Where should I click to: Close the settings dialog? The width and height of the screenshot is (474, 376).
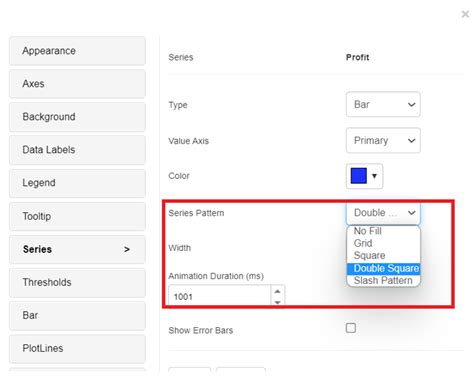pos(465,14)
